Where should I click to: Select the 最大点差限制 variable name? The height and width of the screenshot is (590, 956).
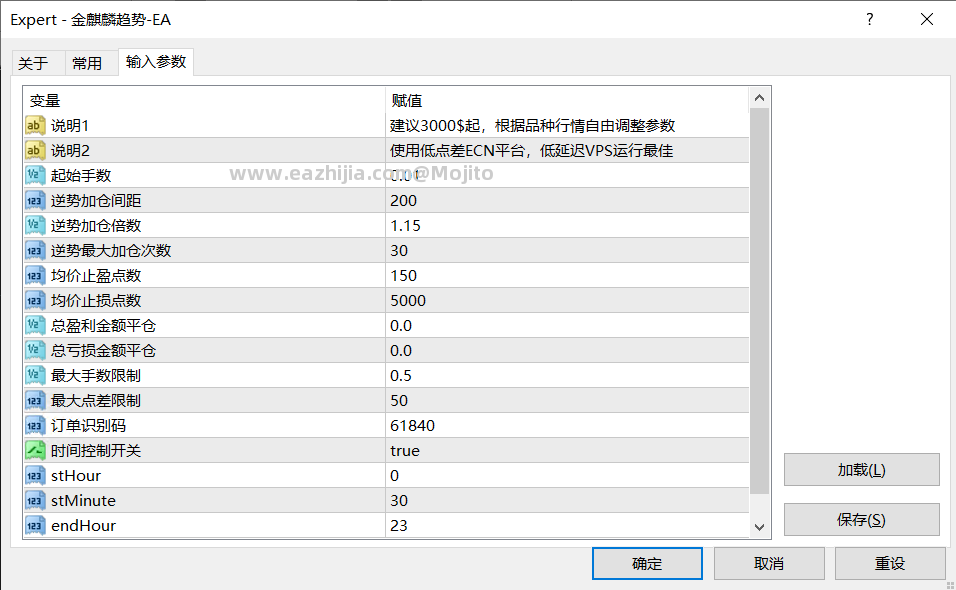click(x=96, y=400)
